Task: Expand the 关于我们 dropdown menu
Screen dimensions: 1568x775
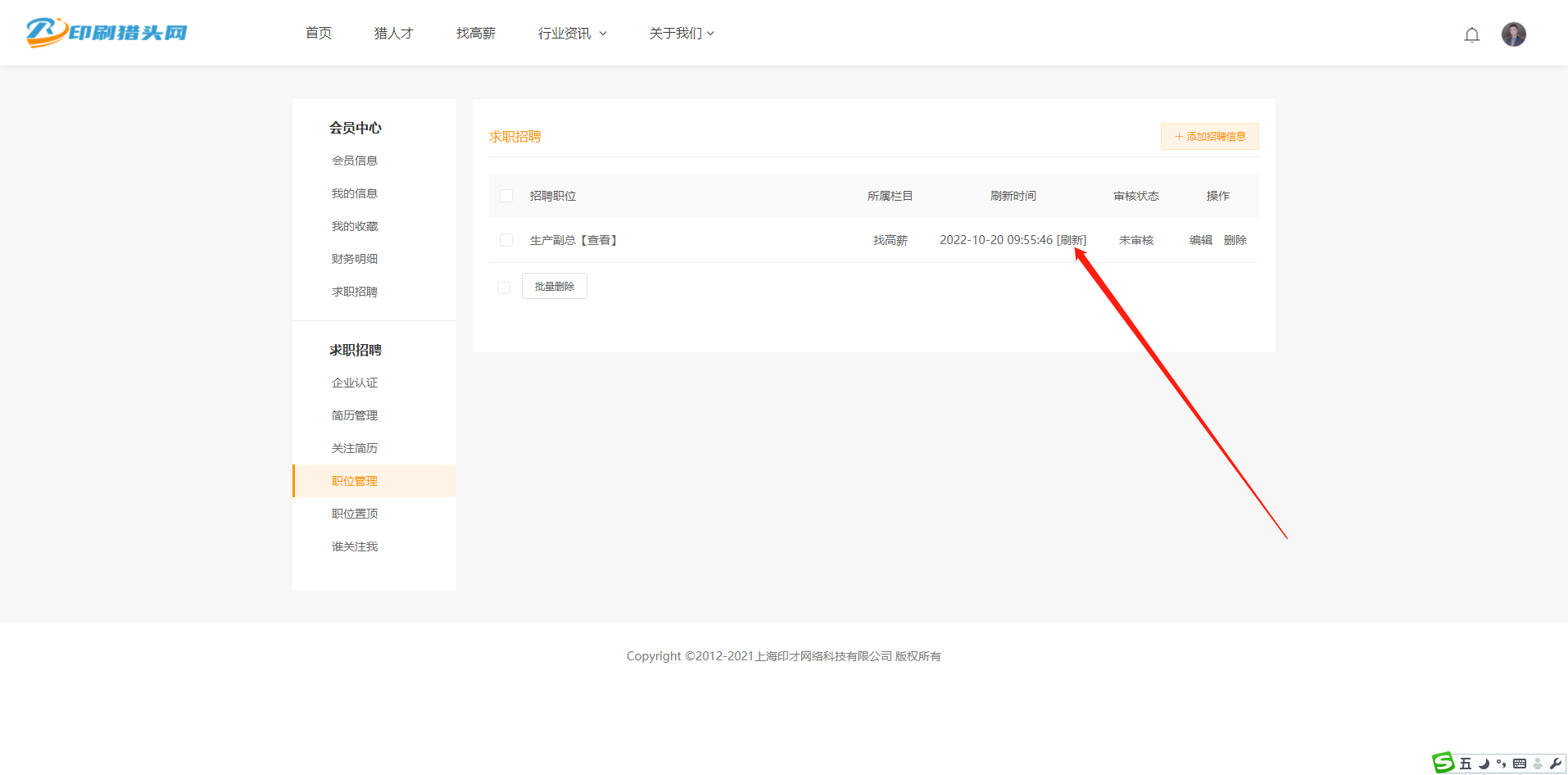Action: (x=681, y=34)
